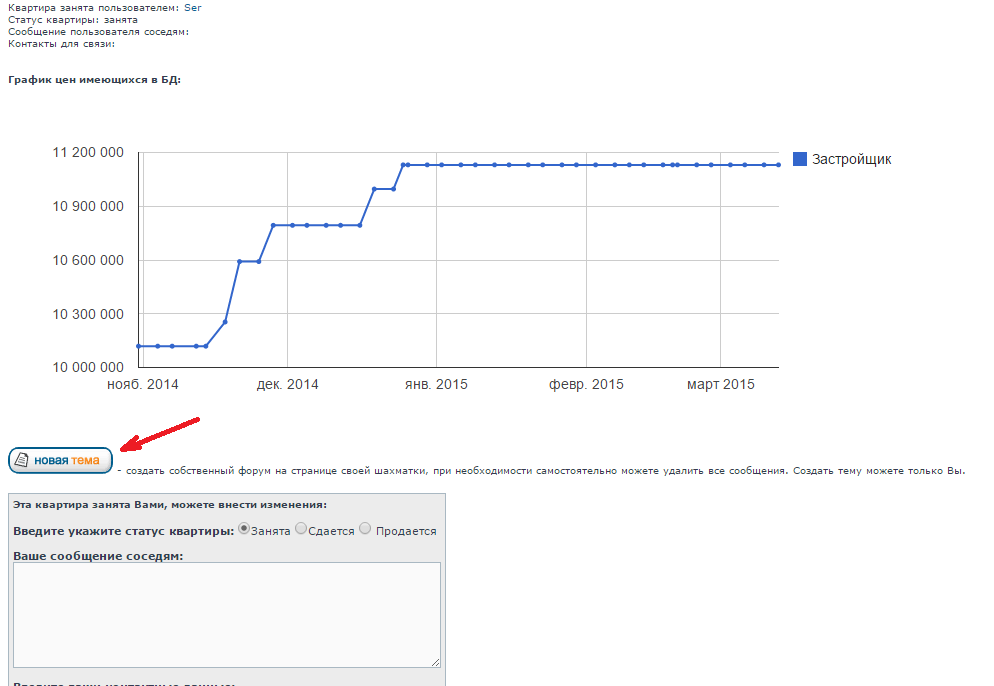Click the 10 000 000 y-axis label
Screen dimensions: 994x686
click(x=87, y=368)
